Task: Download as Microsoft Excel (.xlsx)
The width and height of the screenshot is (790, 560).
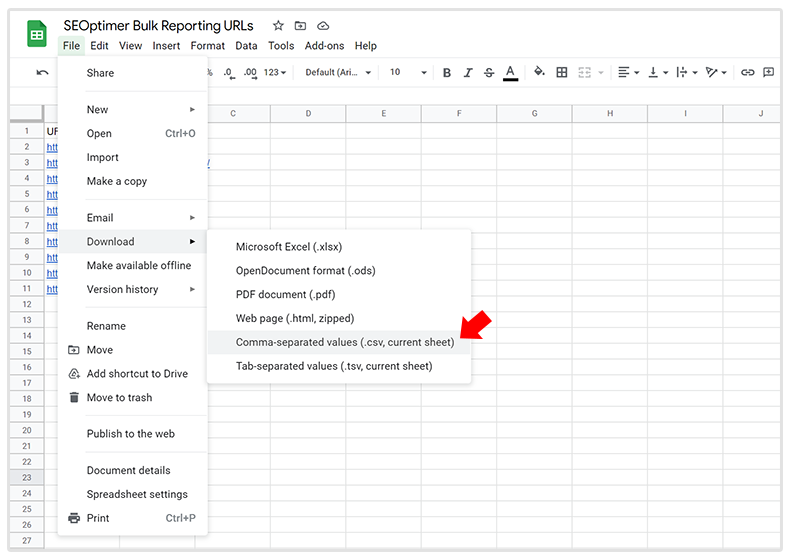Action: [x=339, y=247]
